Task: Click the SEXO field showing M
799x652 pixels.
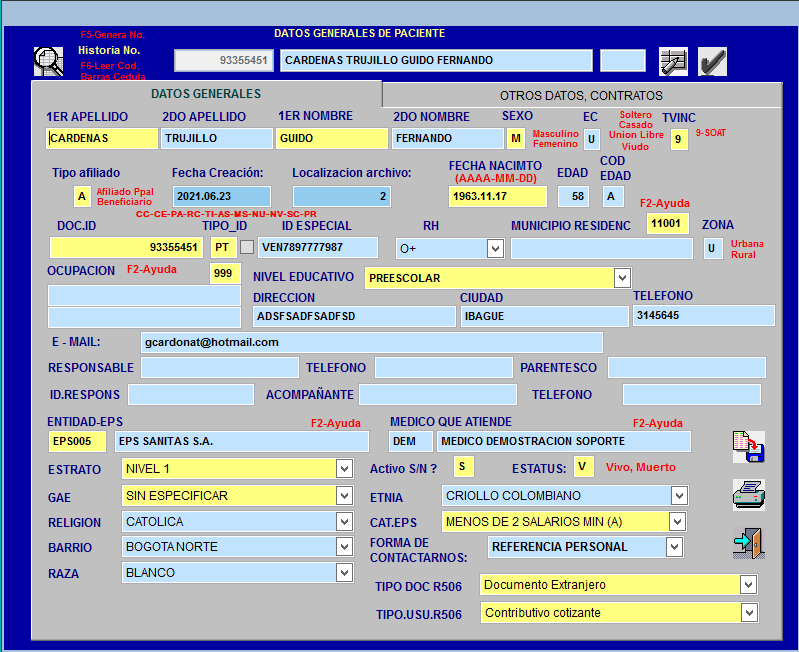Action: pyautogui.click(x=516, y=139)
